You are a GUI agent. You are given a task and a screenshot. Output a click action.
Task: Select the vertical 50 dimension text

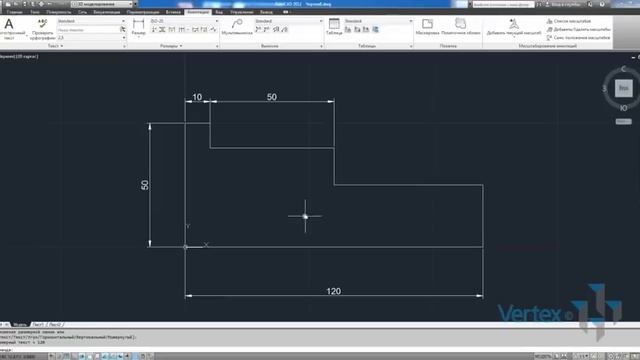[144, 185]
